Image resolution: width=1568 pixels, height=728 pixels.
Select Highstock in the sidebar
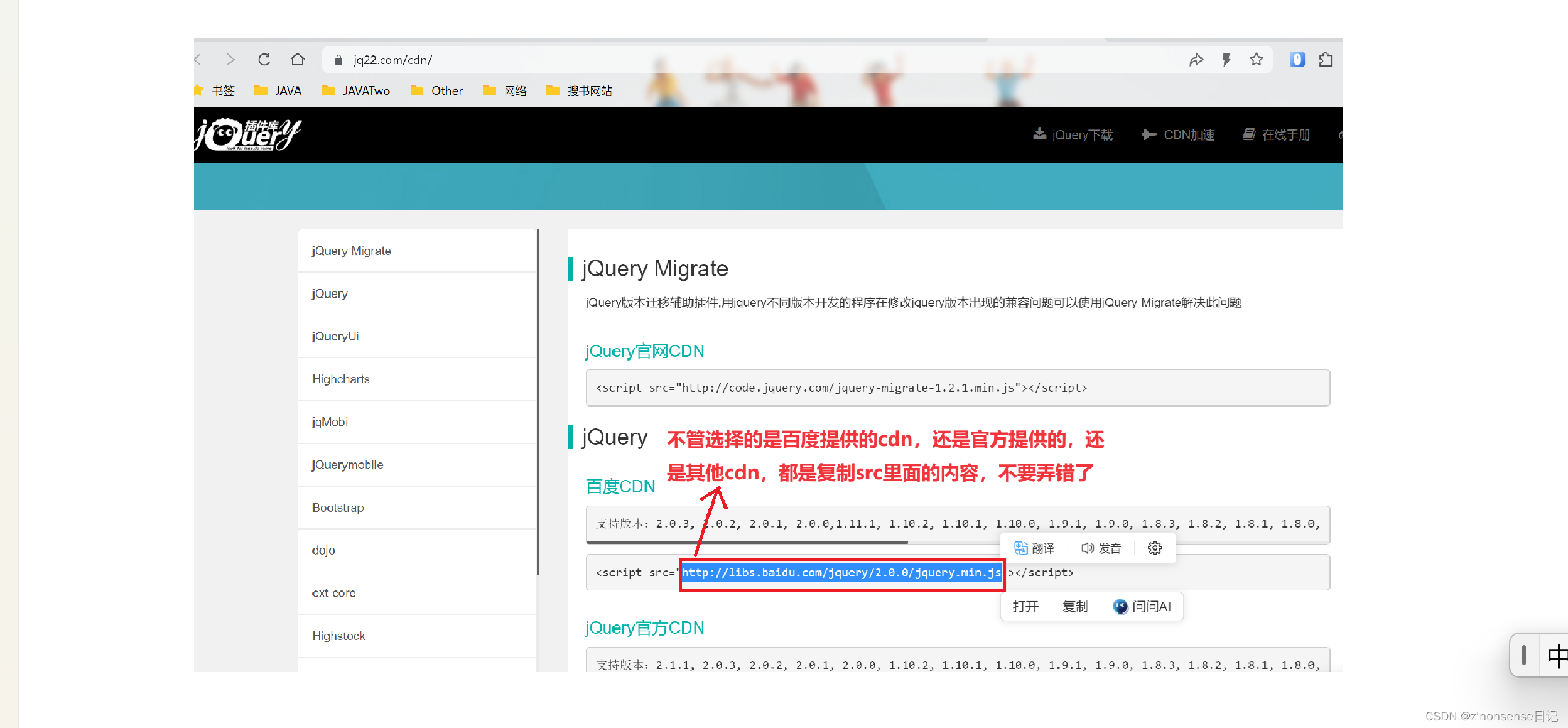[x=417, y=636]
